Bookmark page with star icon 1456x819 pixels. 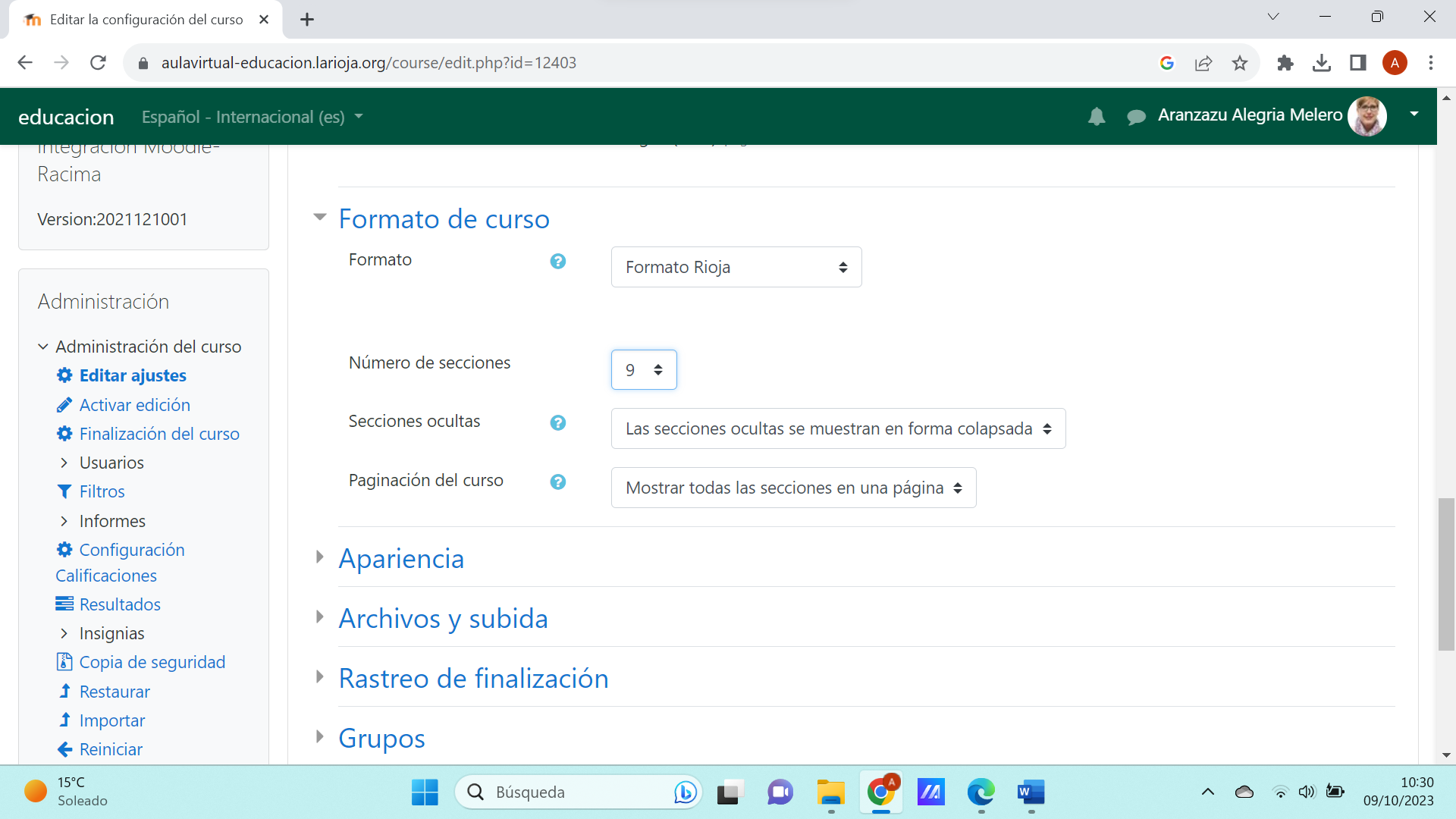pyautogui.click(x=1239, y=63)
